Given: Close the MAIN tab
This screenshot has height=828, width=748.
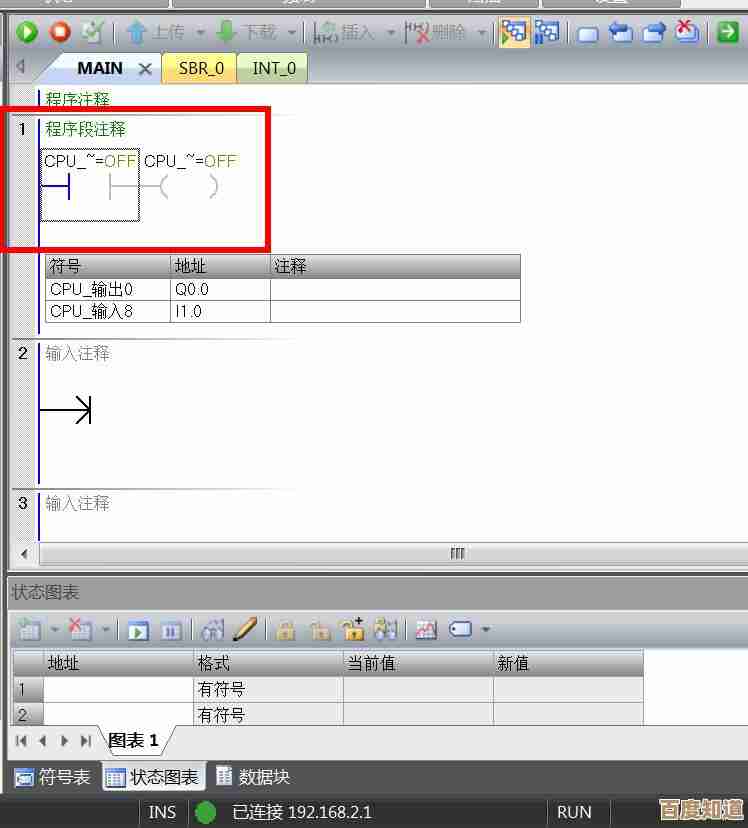Looking at the screenshot, I should 145,69.
